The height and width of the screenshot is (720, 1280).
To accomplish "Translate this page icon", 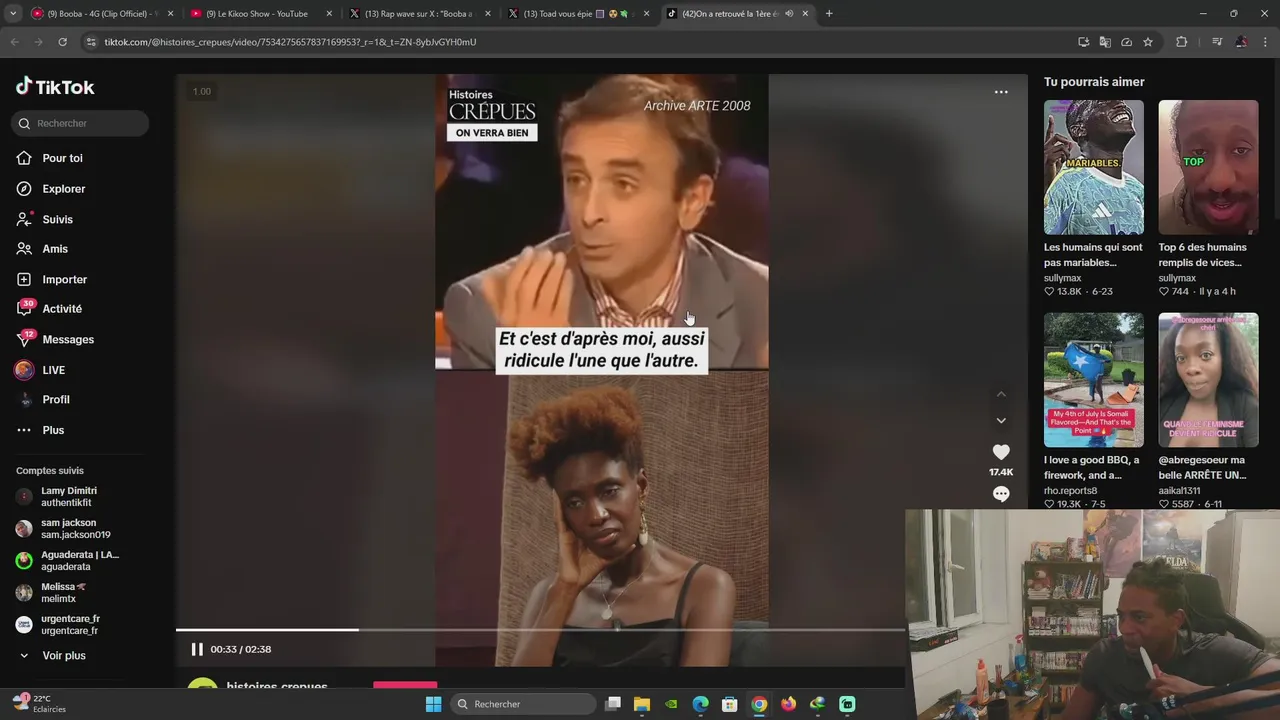I will click(x=1105, y=42).
